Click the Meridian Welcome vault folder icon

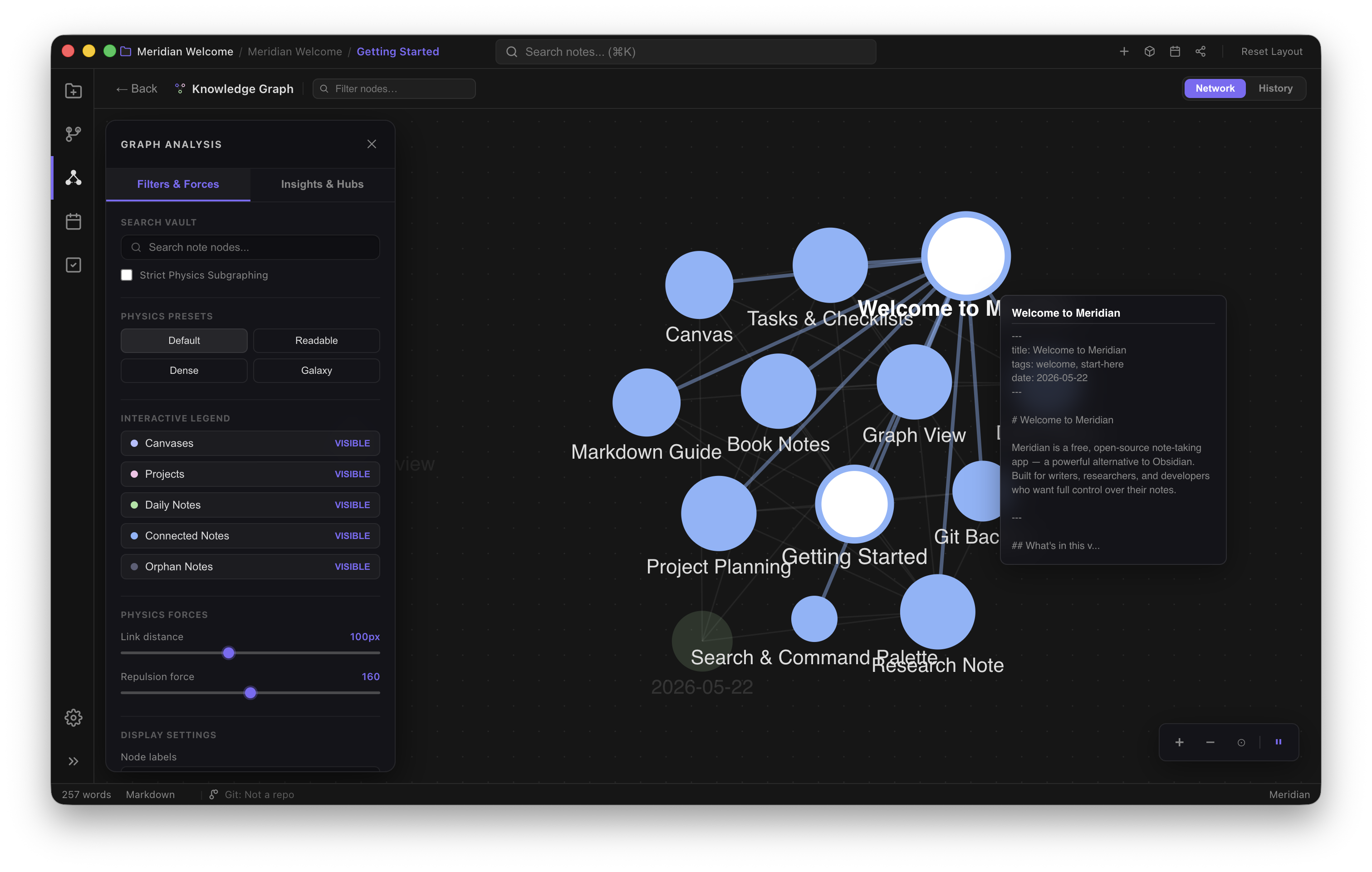(x=126, y=51)
